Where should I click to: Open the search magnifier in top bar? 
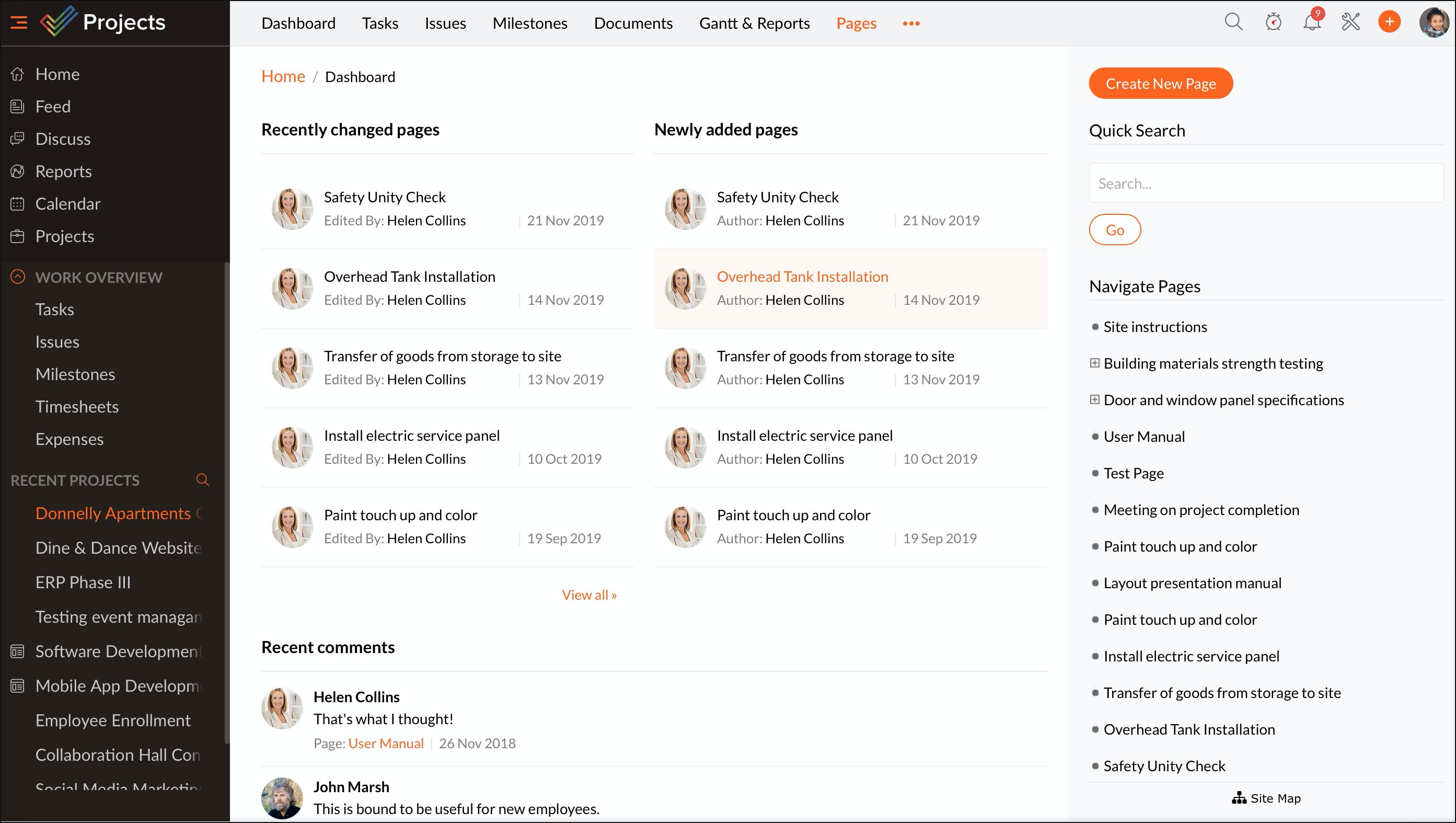[x=1233, y=22]
